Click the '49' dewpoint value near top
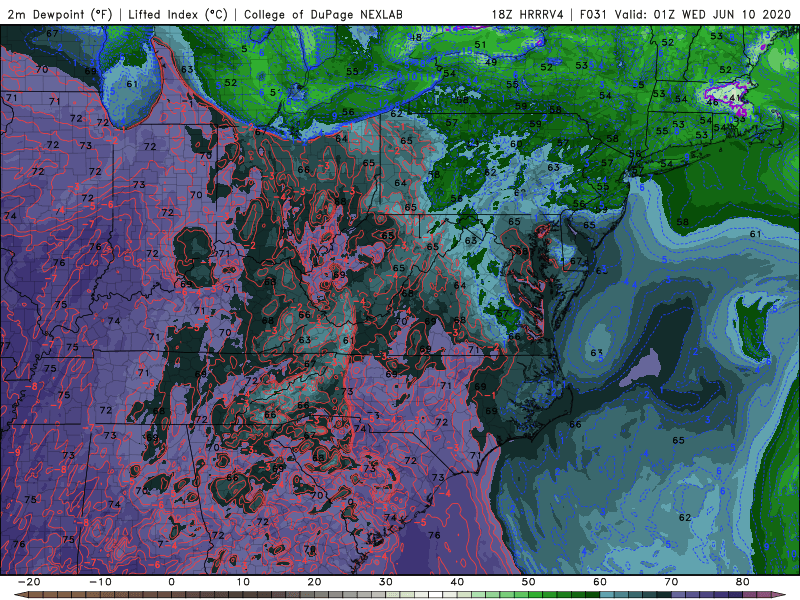 (491, 62)
